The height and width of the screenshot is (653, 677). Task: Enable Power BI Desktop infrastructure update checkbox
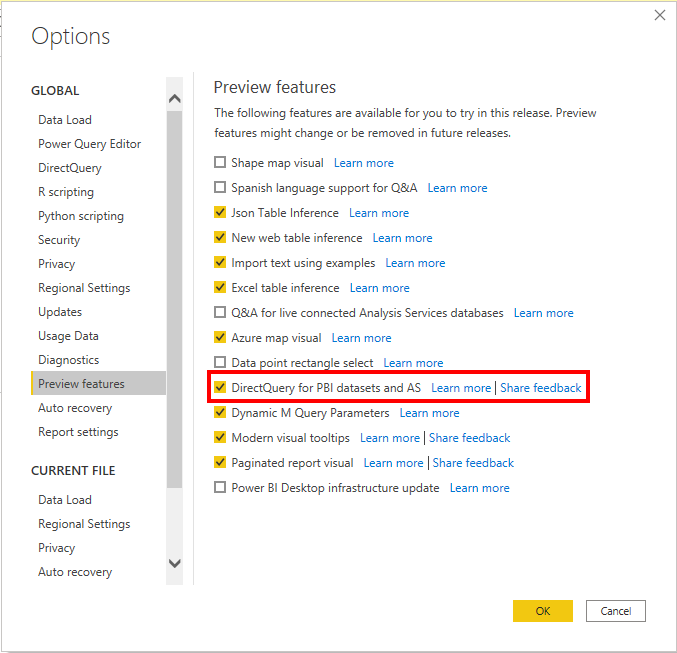click(220, 488)
